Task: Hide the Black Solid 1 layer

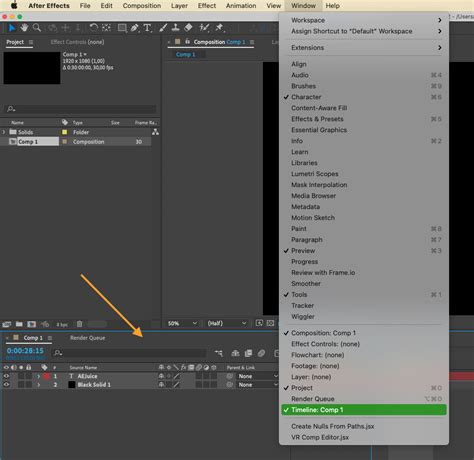Action: 6,384
